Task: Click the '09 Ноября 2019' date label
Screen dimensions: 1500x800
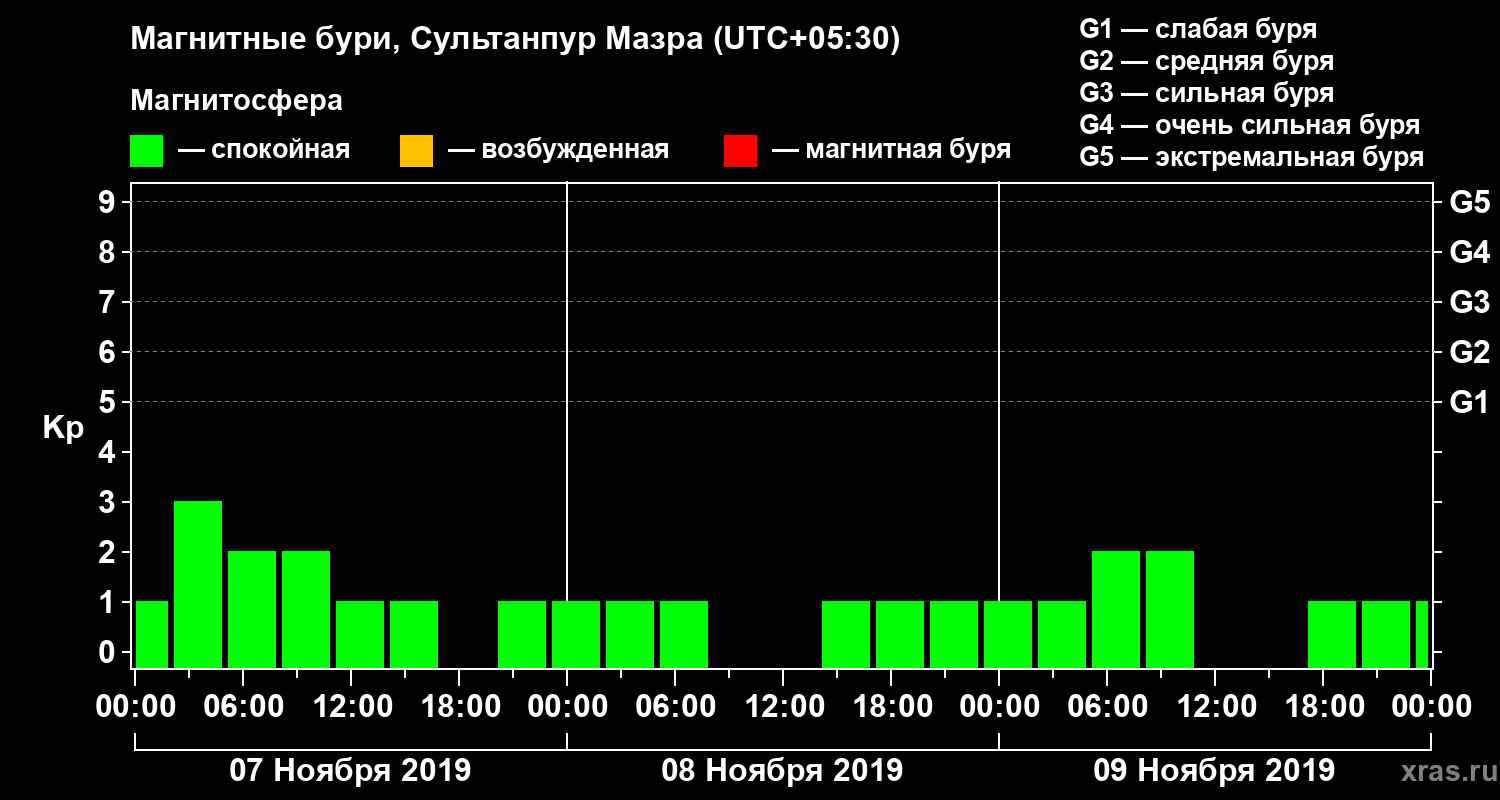Action: pyautogui.click(x=1214, y=771)
